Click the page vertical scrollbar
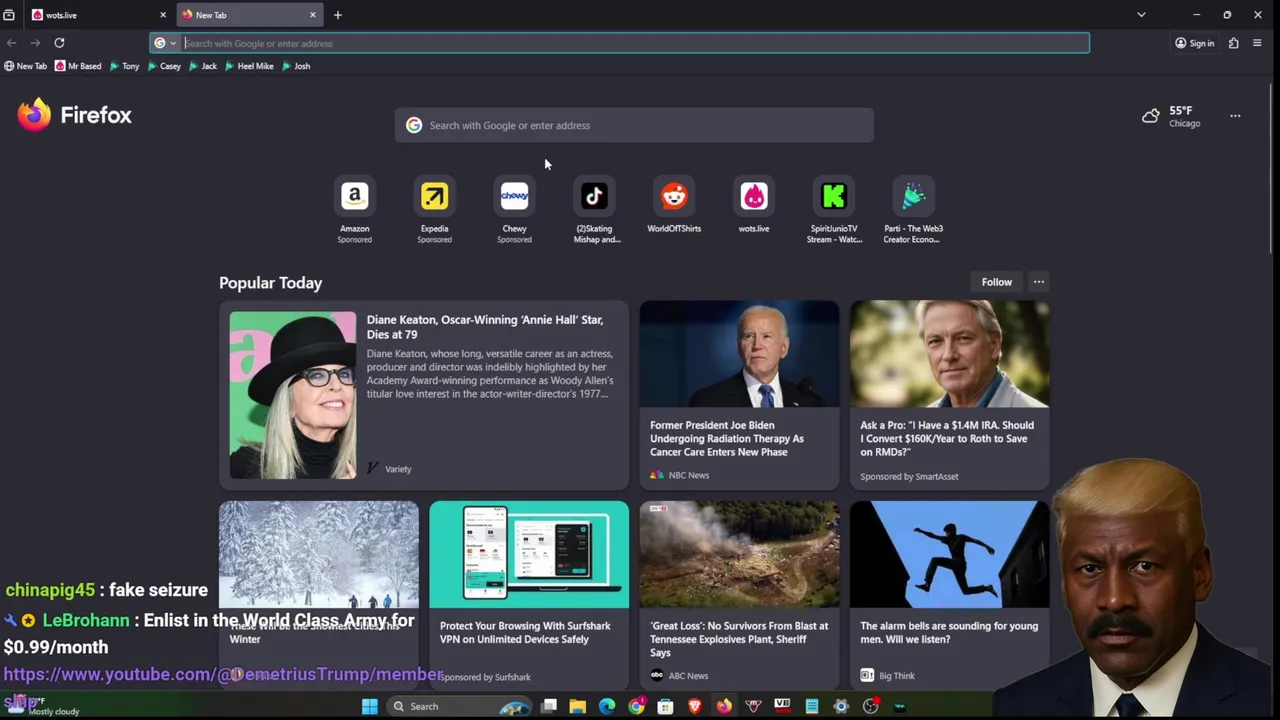 point(1272,170)
